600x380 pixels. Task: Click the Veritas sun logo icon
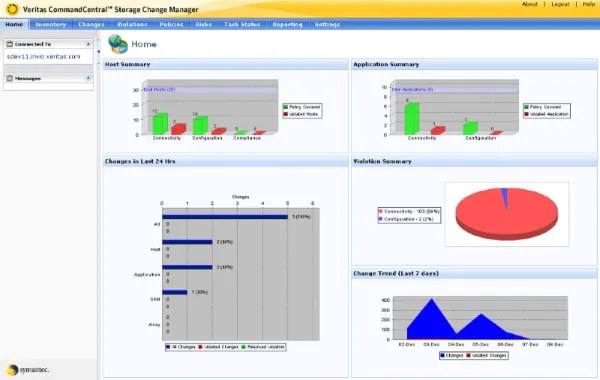[12, 9]
